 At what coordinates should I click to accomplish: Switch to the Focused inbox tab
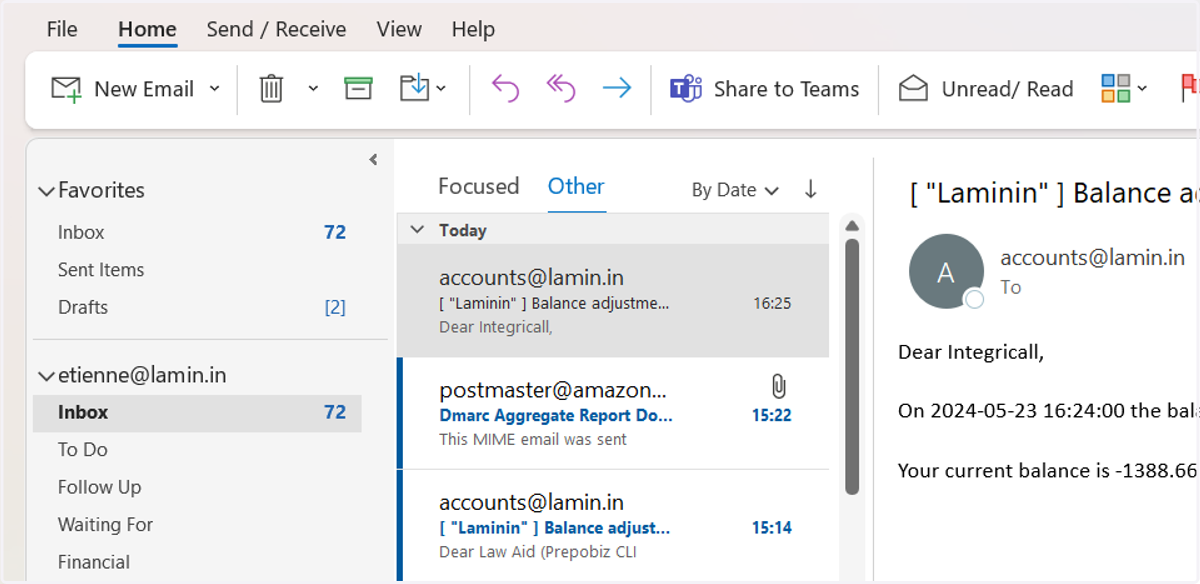(x=478, y=186)
